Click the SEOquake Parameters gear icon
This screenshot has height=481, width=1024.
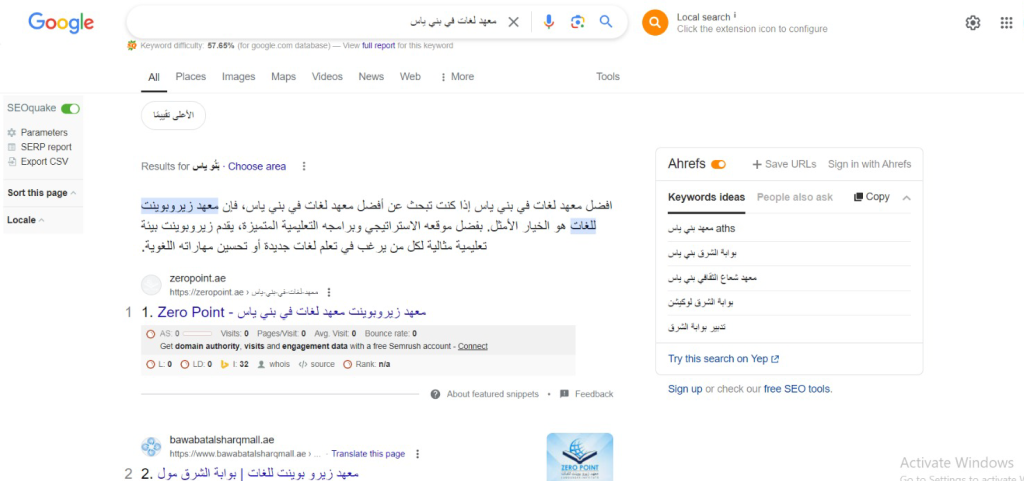[x=12, y=132]
